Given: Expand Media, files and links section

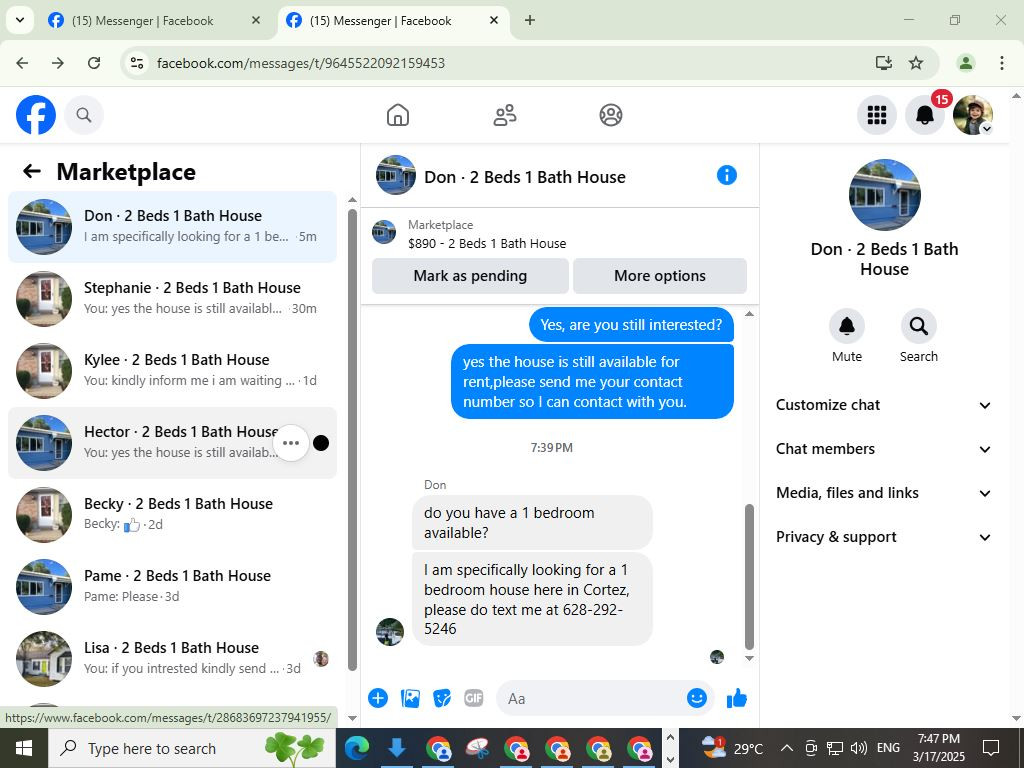Looking at the screenshot, I should coord(884,493).
